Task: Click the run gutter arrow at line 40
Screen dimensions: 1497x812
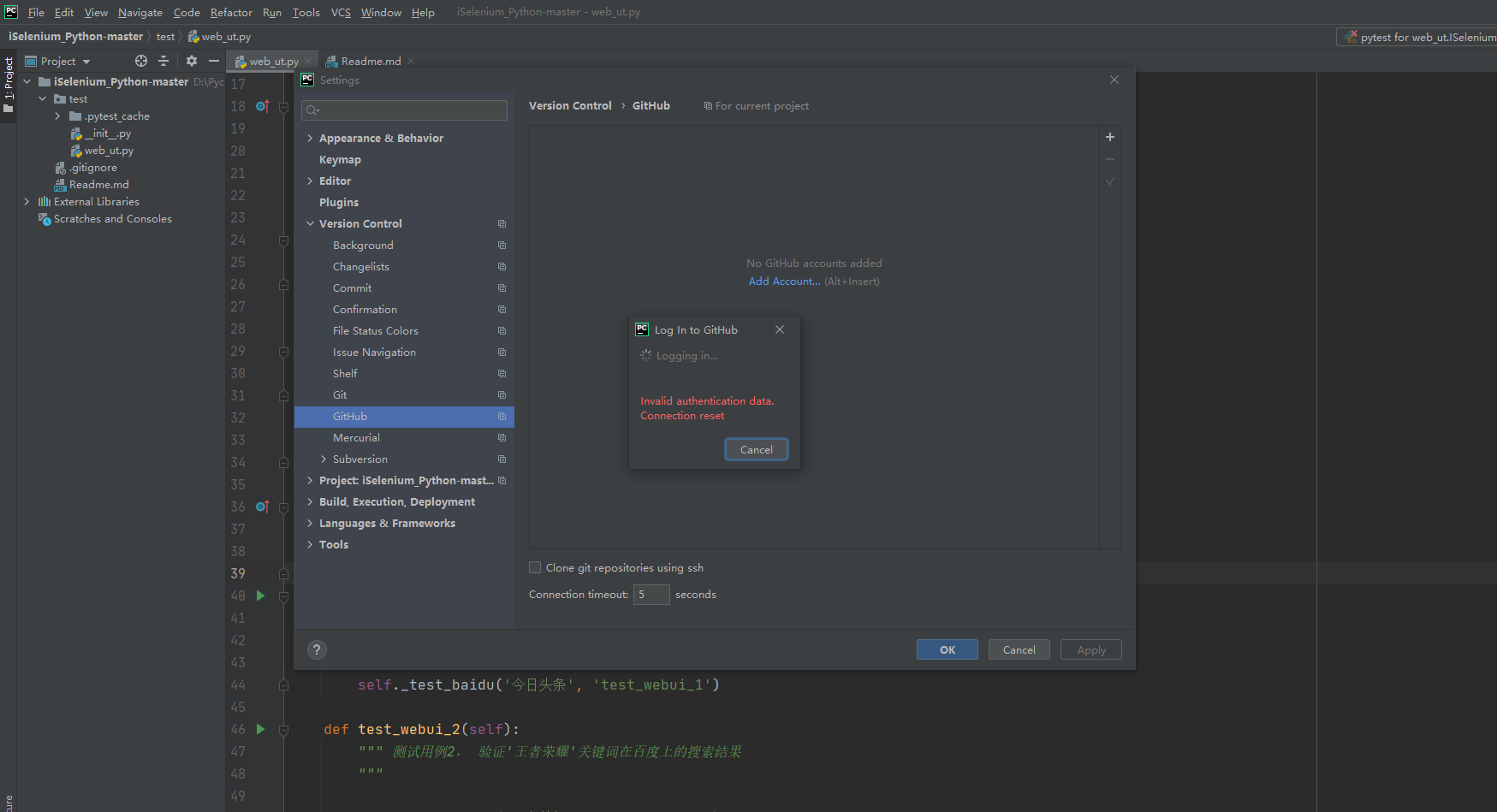Action: [x=260, y=596]
